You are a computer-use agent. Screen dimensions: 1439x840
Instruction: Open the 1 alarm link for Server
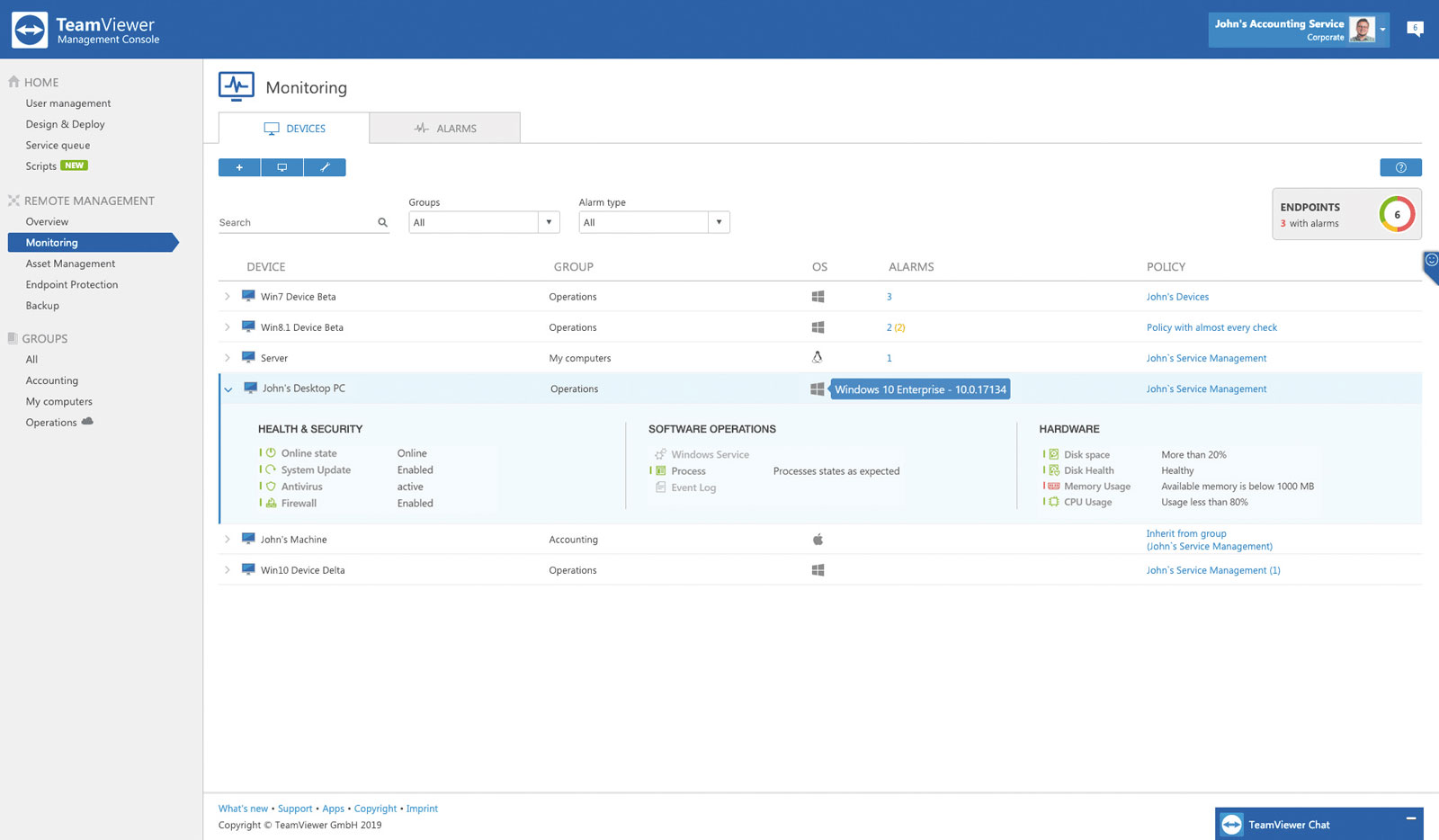coord(889,358)
